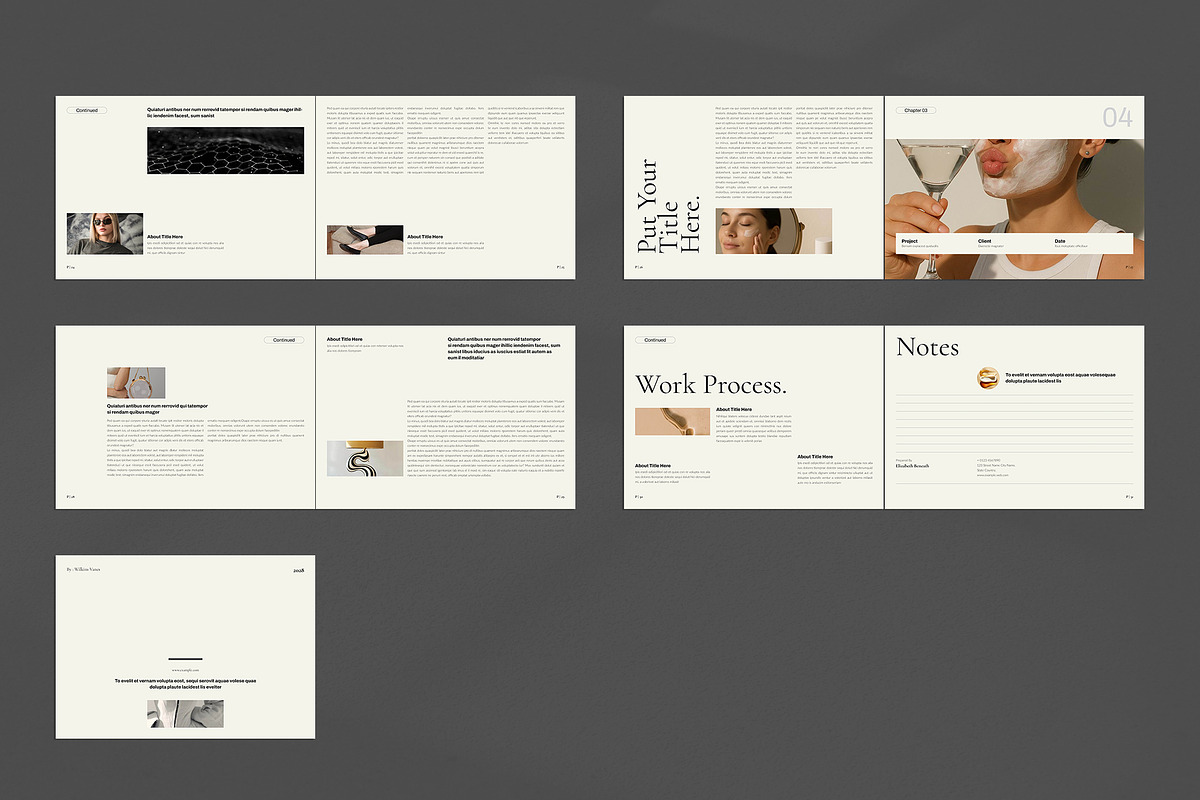
Task: Click the woman with martini glass photo
Action: click(1015, 209)
